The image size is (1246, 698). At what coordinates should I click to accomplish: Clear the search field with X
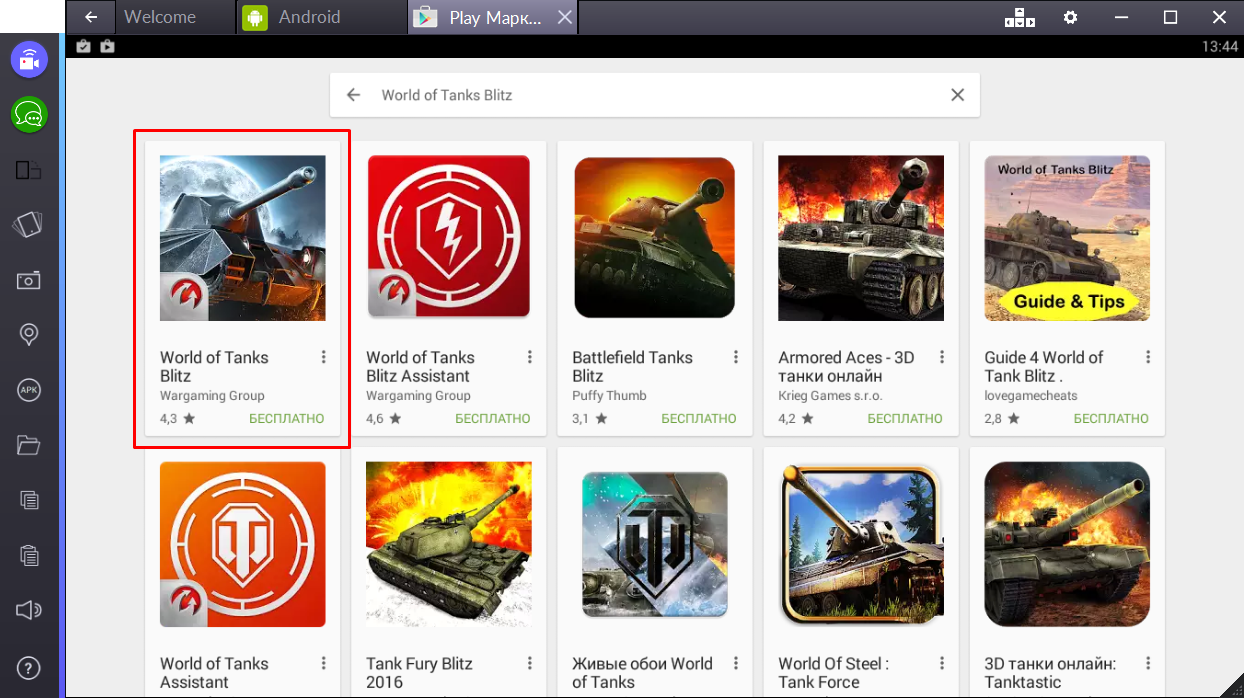coord(957,95)
